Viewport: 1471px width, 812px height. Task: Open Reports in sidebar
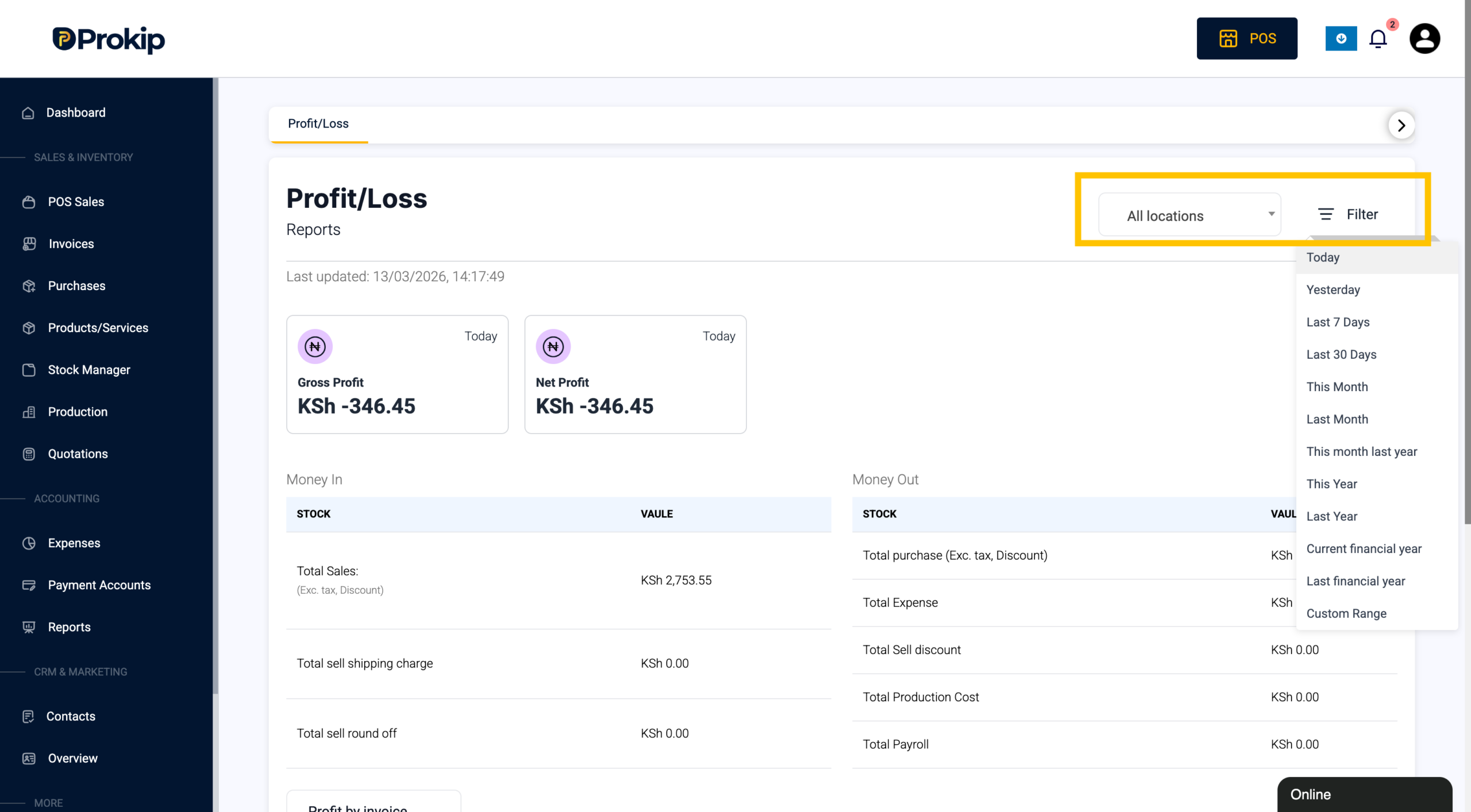point(69,627)
